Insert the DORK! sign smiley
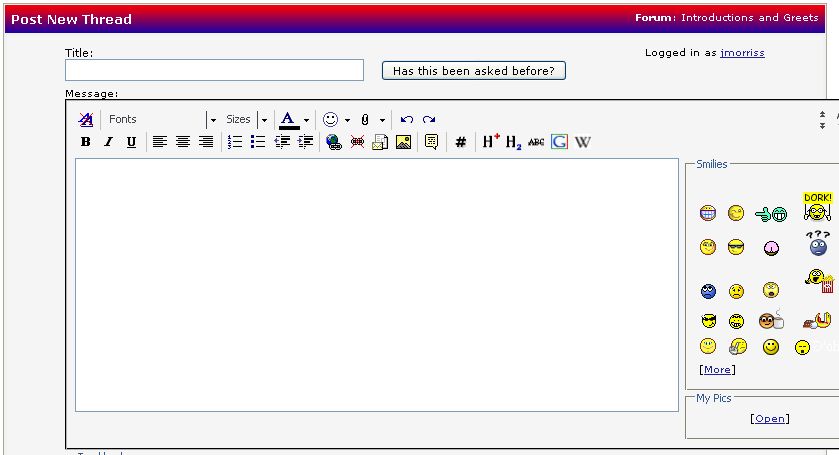This screenshot has height=455, width=839. pos(817,207)
